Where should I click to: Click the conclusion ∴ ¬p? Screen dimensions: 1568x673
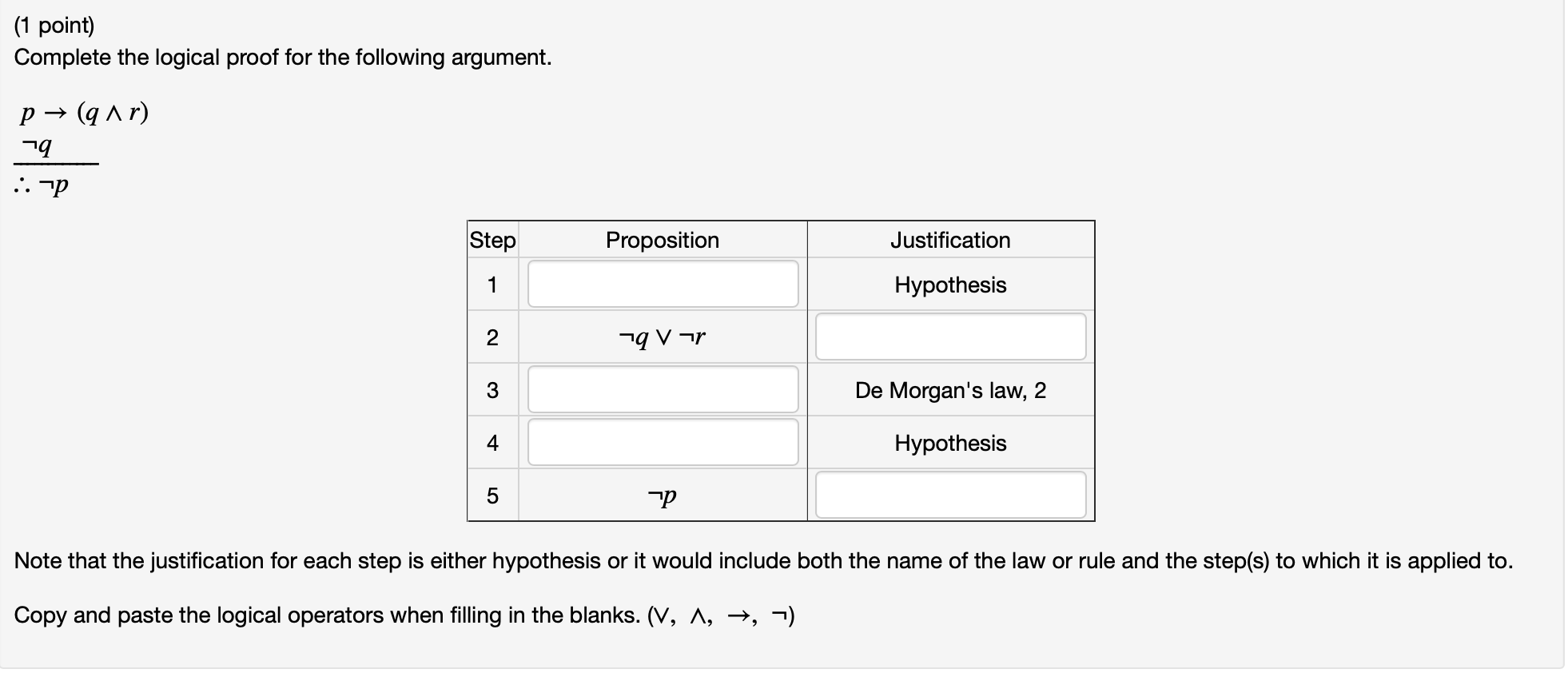click(42, 186)
